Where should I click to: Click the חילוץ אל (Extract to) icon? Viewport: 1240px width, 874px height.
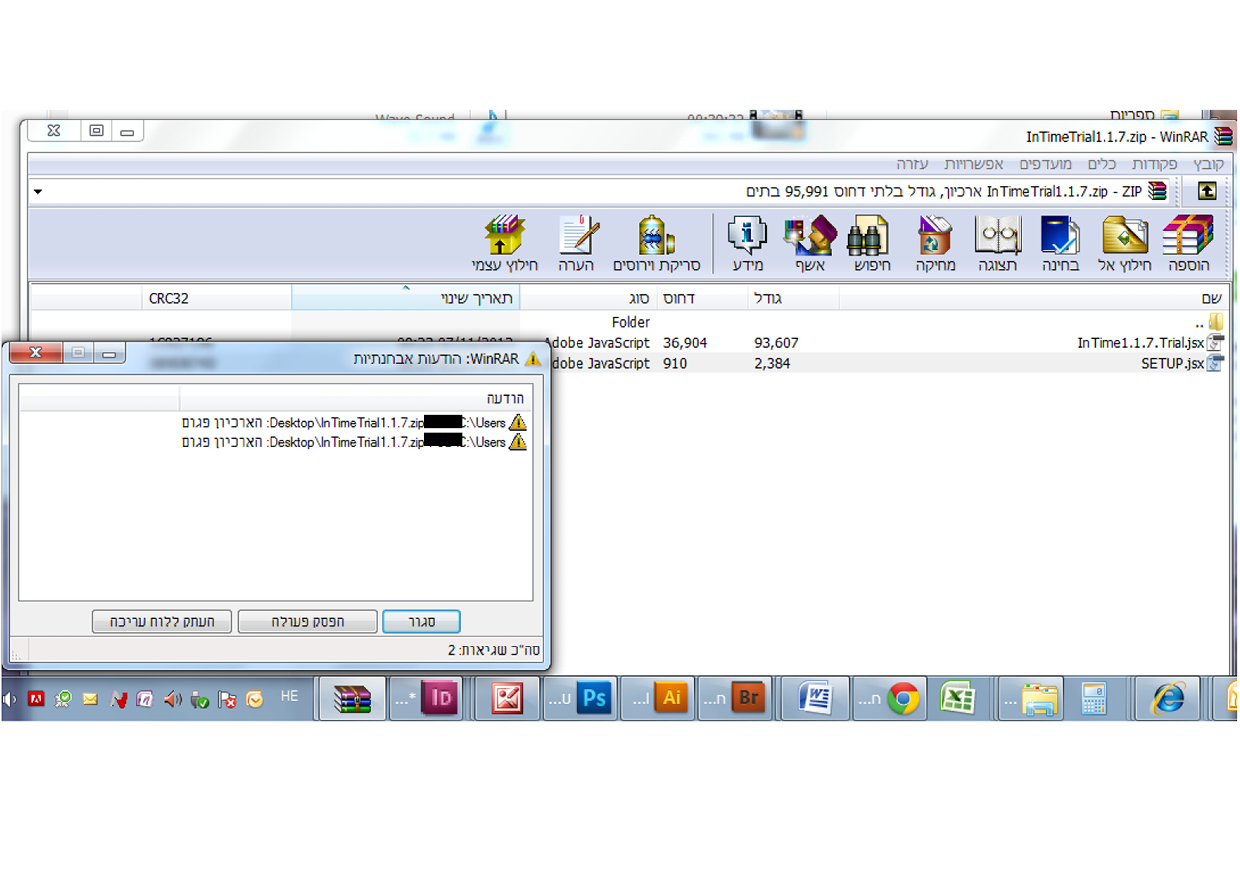click(1125, 243)
